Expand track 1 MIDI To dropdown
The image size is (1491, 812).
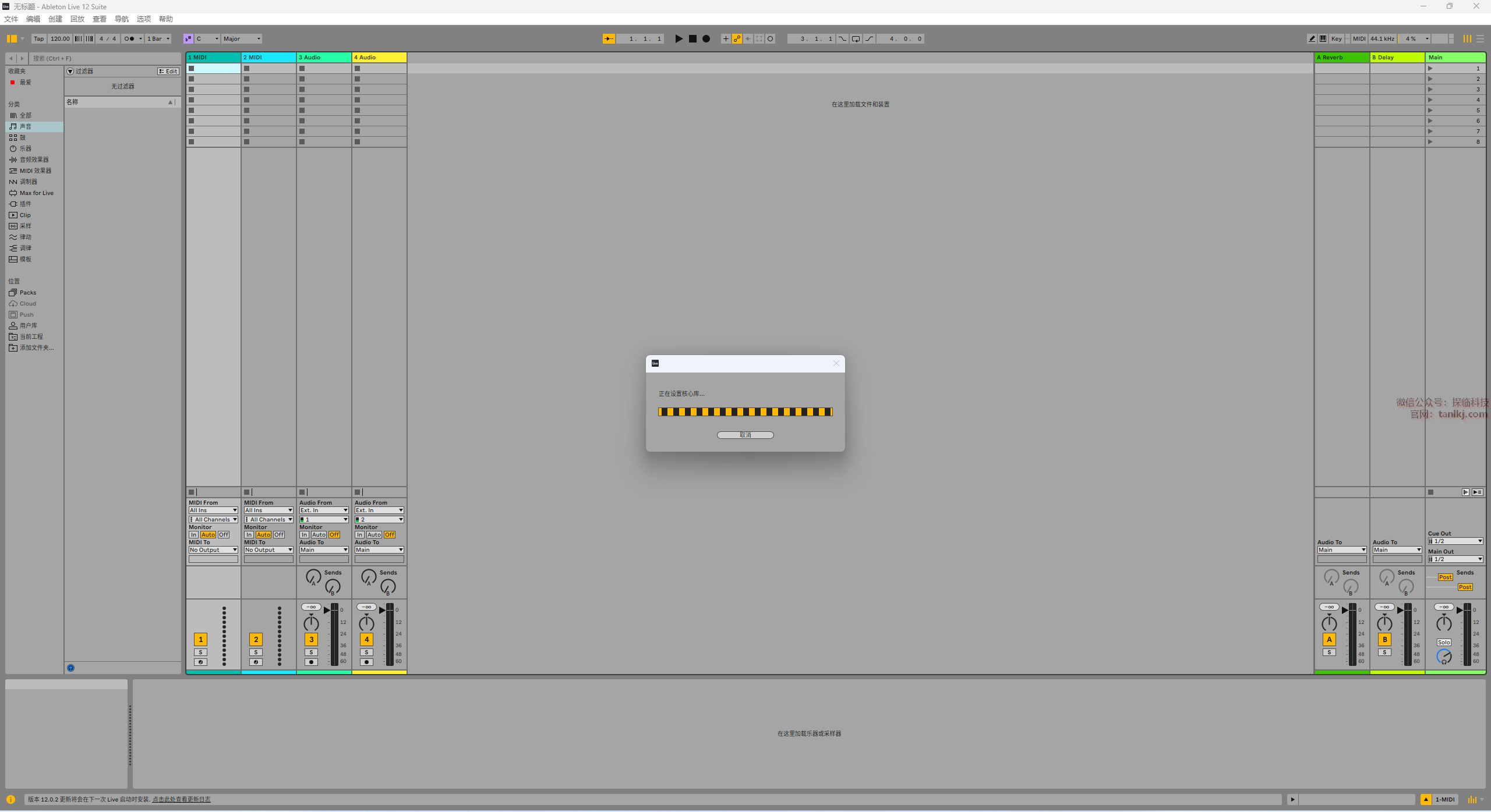[x=213, y=549]
